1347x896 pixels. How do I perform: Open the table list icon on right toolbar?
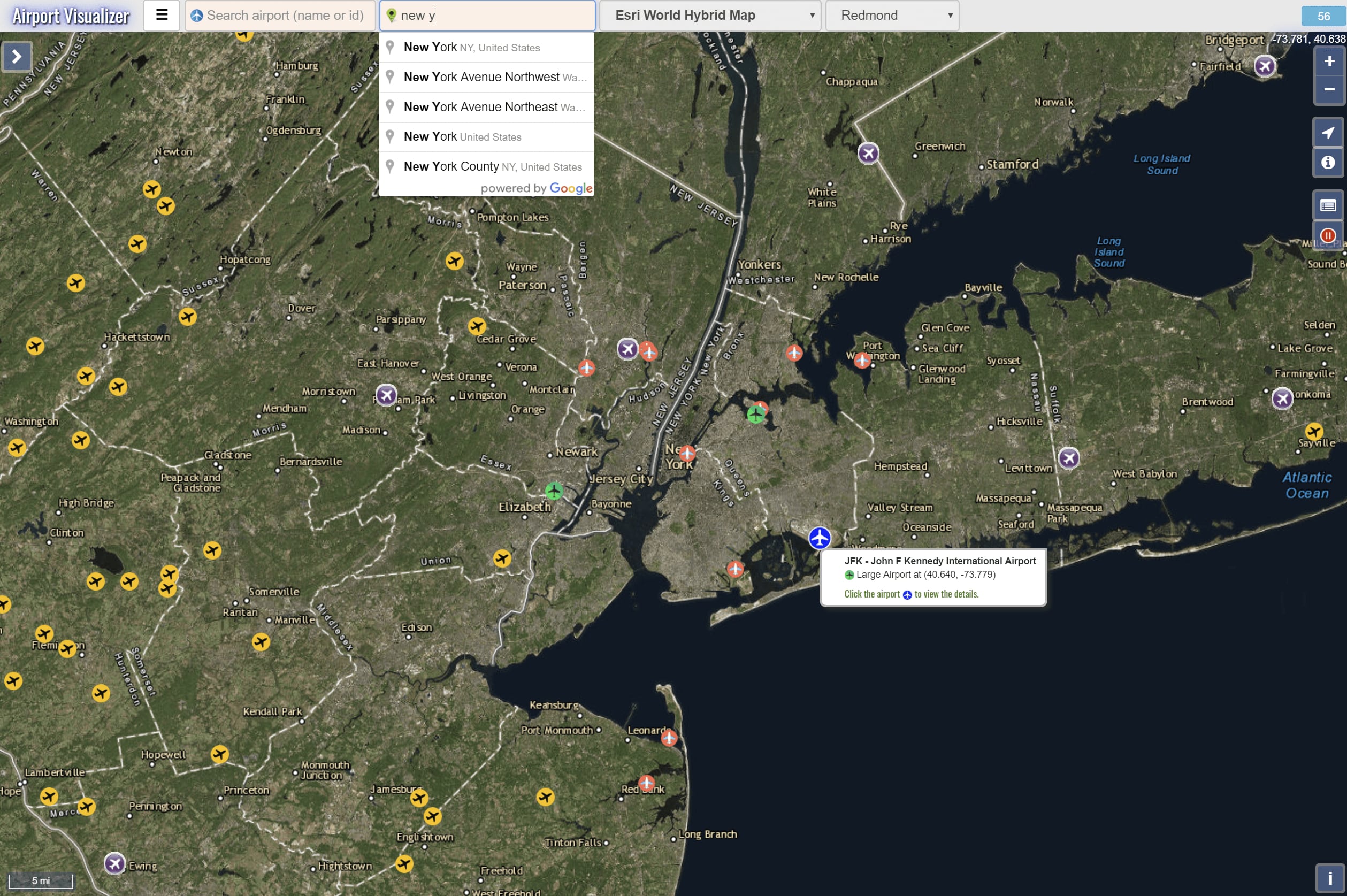coord(1328,206)
